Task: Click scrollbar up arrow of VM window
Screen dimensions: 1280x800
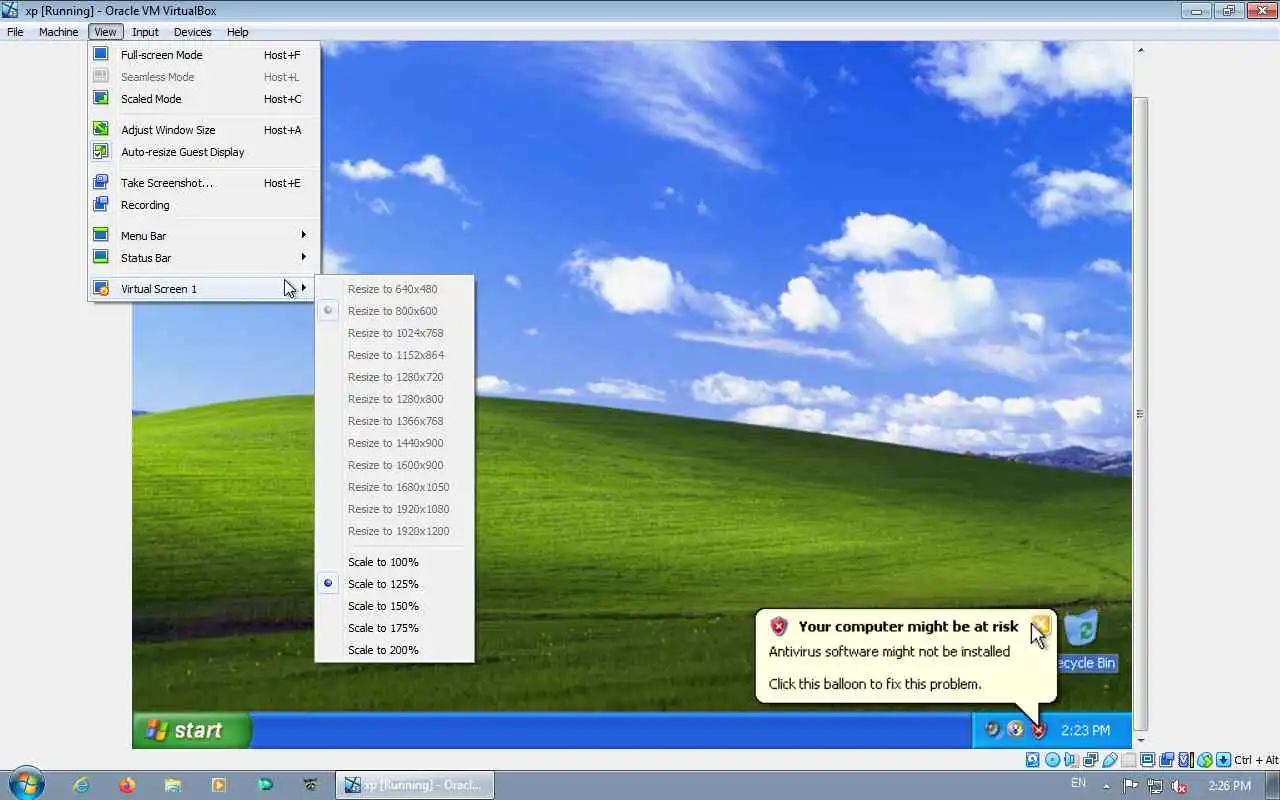Action: click(x=1140, y=50)
